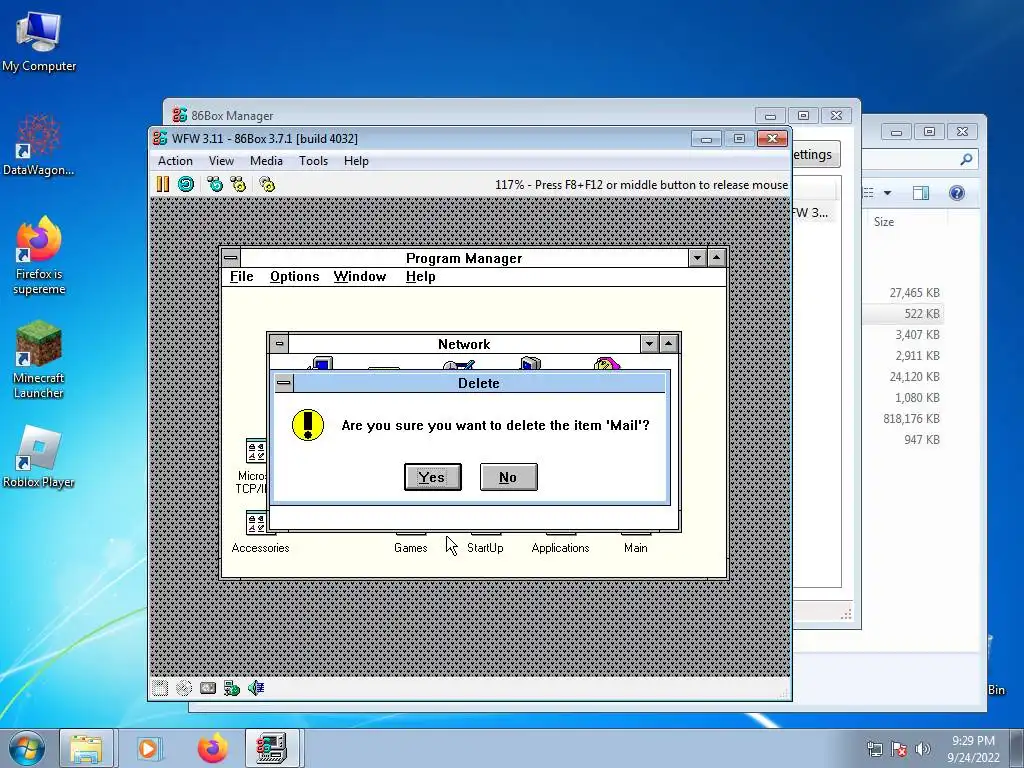Image resolution: width=1024 pixels, height=768 pixels.
Task: Open the Action menu in 86Box
Action: [175, 161]
